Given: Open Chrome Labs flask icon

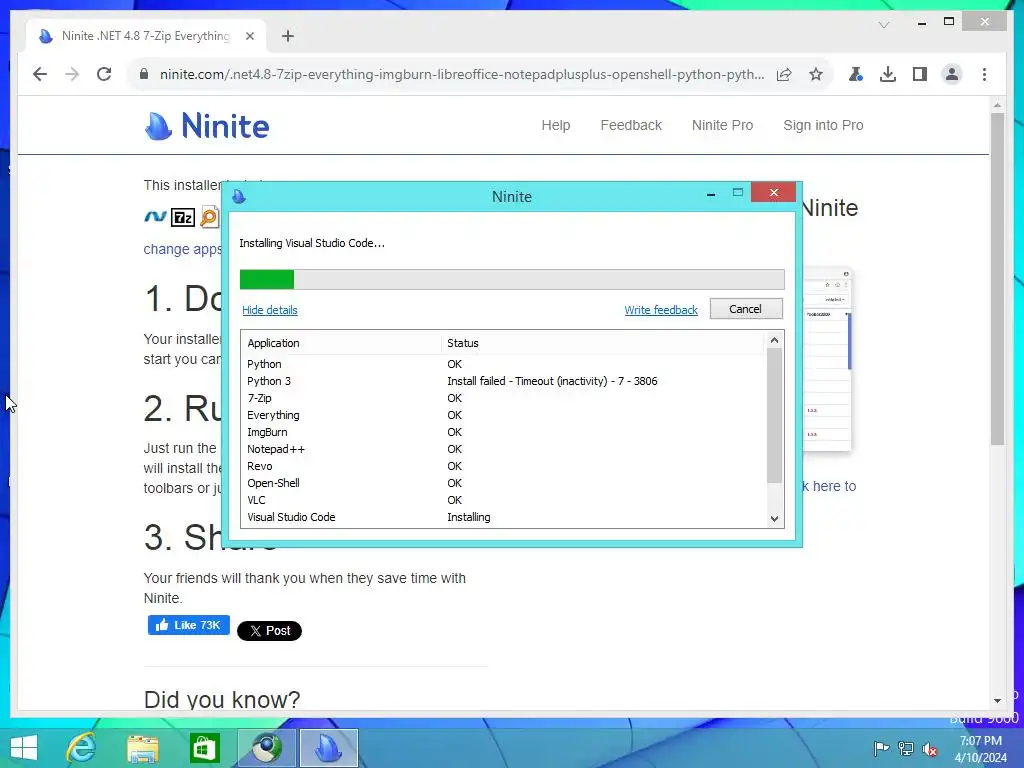Looking at the screenshot, I should [x=856, y=74].
